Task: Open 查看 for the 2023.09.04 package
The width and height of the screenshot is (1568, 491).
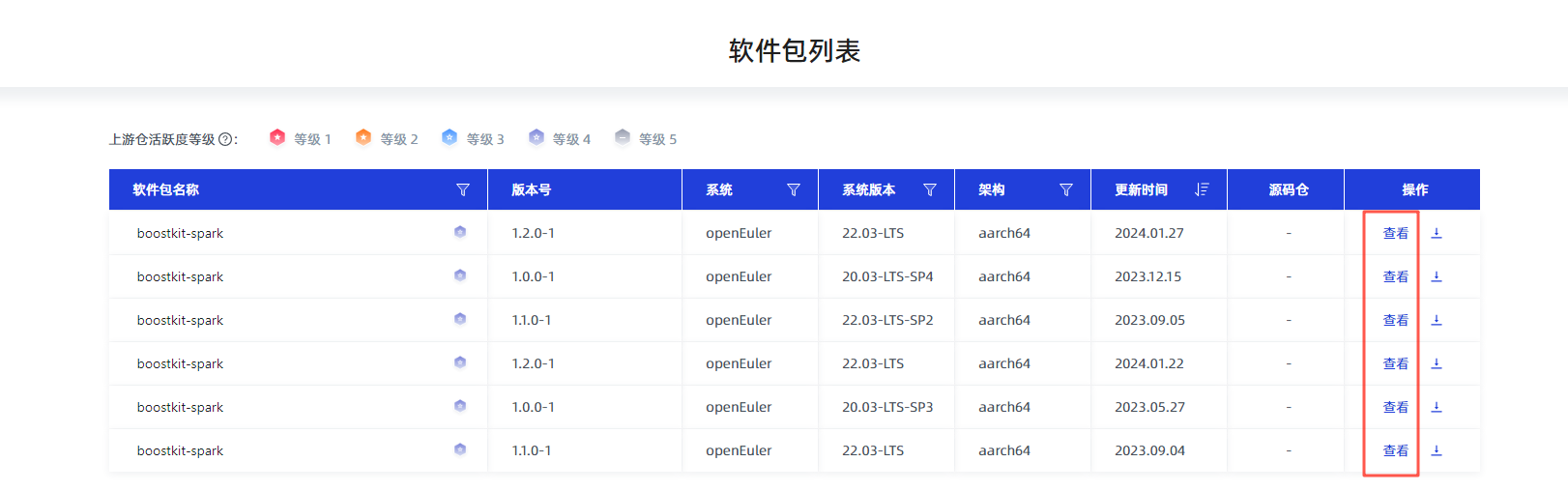Action: (x=1395, y=450)
